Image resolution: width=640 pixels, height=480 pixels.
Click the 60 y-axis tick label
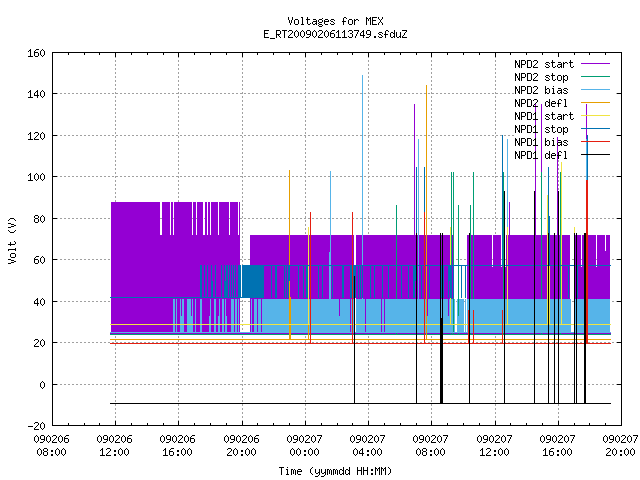[39, 260]
